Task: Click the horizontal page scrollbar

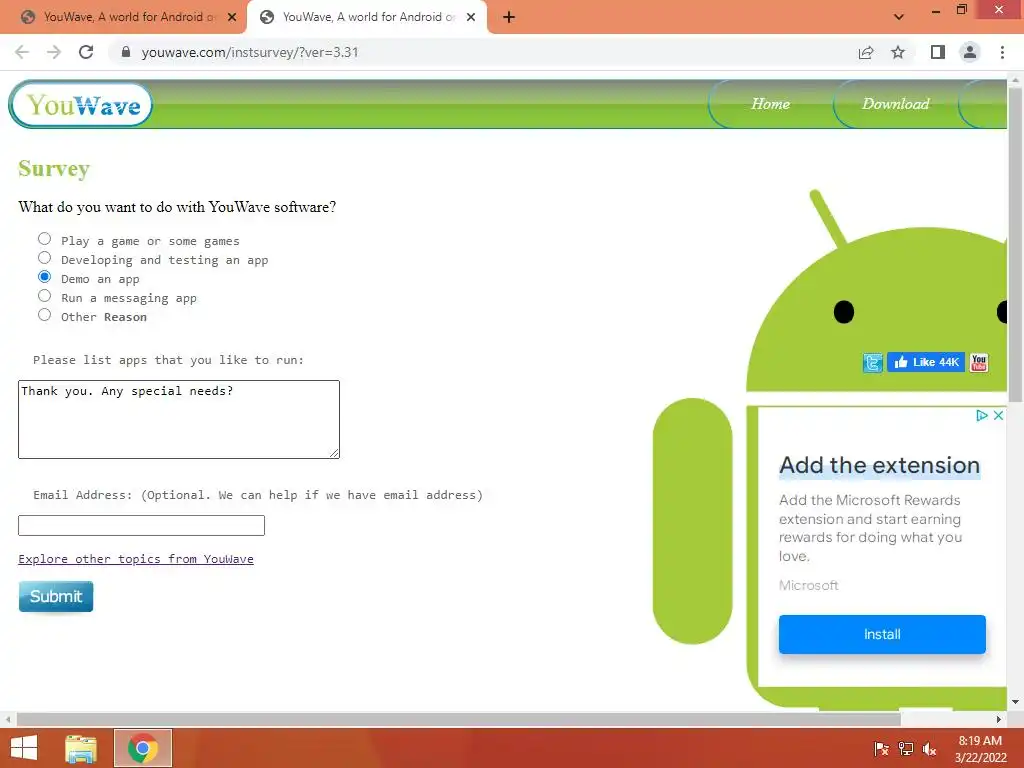Action: (458, 719)
